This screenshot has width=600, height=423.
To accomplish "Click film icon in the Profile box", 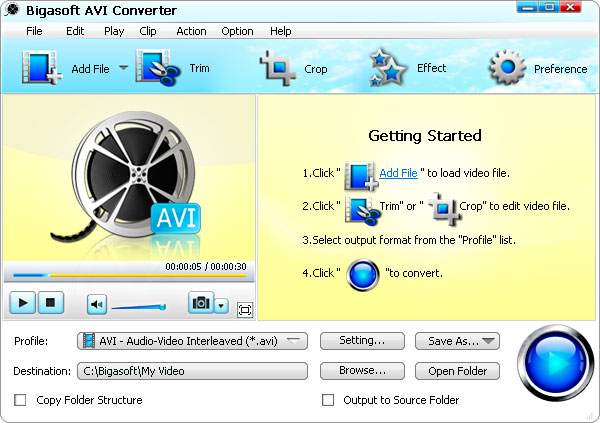I will pyautogui.click(x=89, y=341).
